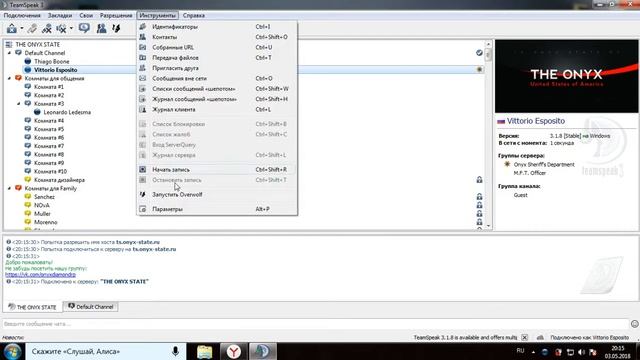
Task: Select channel Комната #2
Action: tap(49, 95)
